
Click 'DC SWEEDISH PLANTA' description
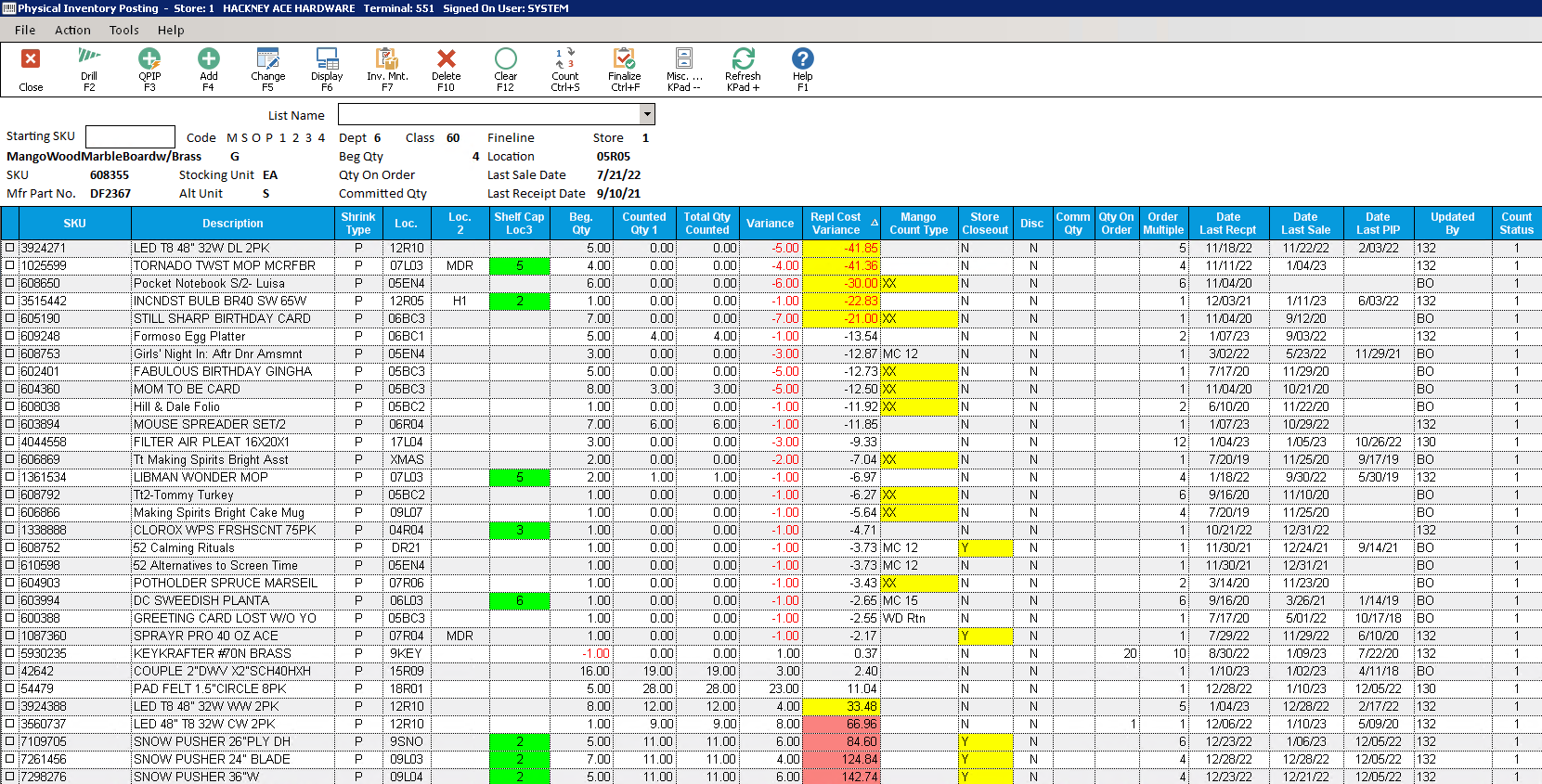(201, 600)
